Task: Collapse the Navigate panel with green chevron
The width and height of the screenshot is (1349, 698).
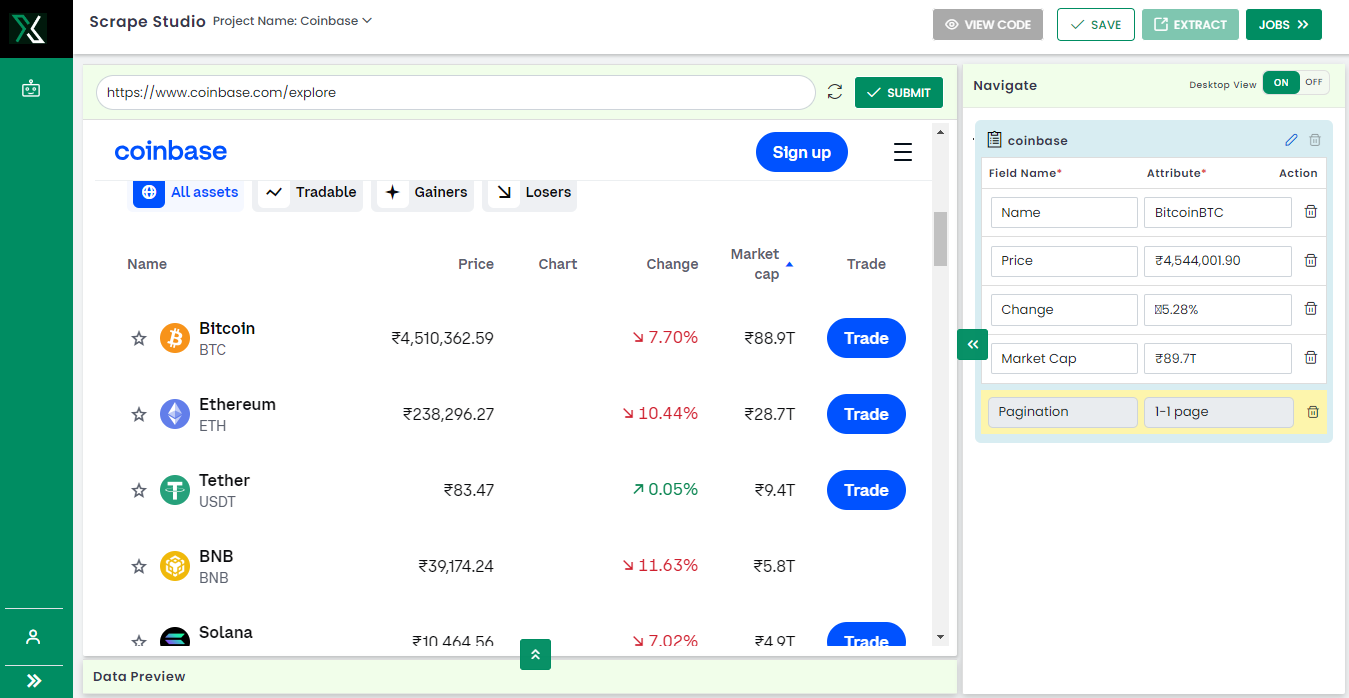Action: point(973,344)
